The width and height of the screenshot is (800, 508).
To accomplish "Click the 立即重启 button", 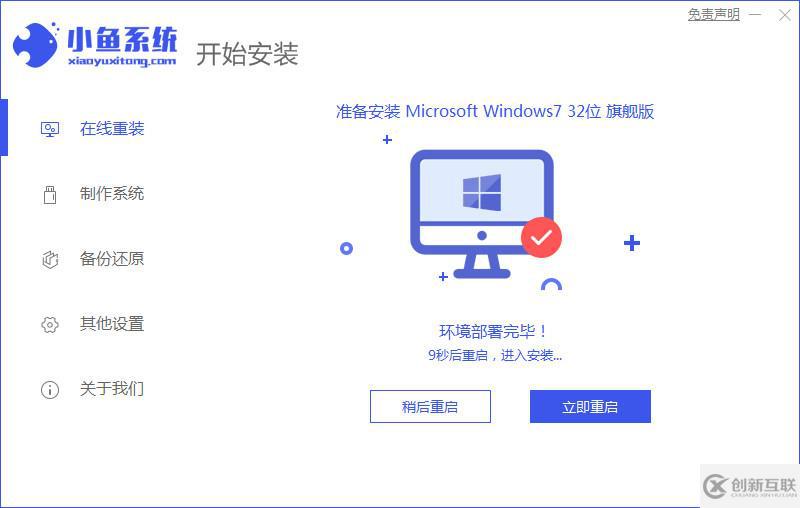I will click(590, 407).
